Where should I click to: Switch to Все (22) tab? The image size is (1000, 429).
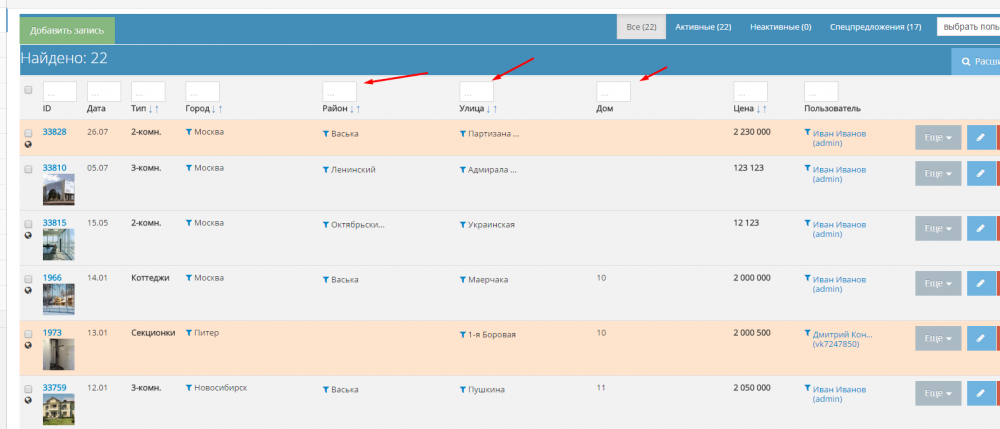tap(641, 27)
